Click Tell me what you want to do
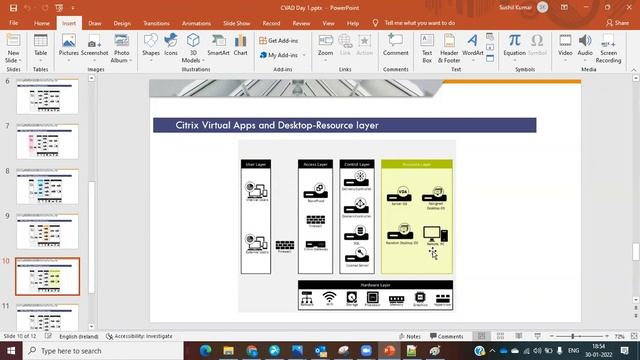This screenshot has height=360, width=640. point(419,23)
